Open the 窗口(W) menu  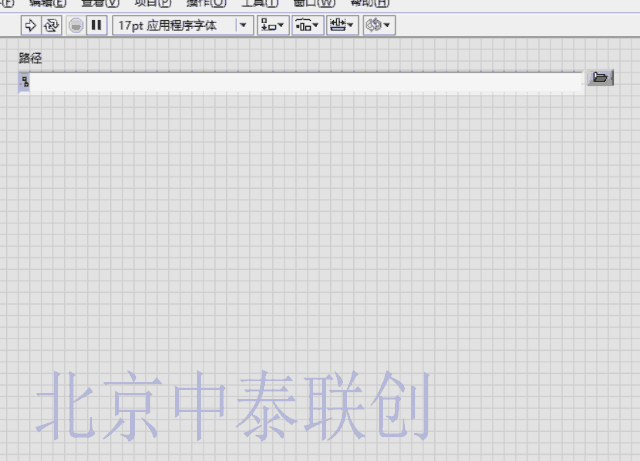[314, 3]
